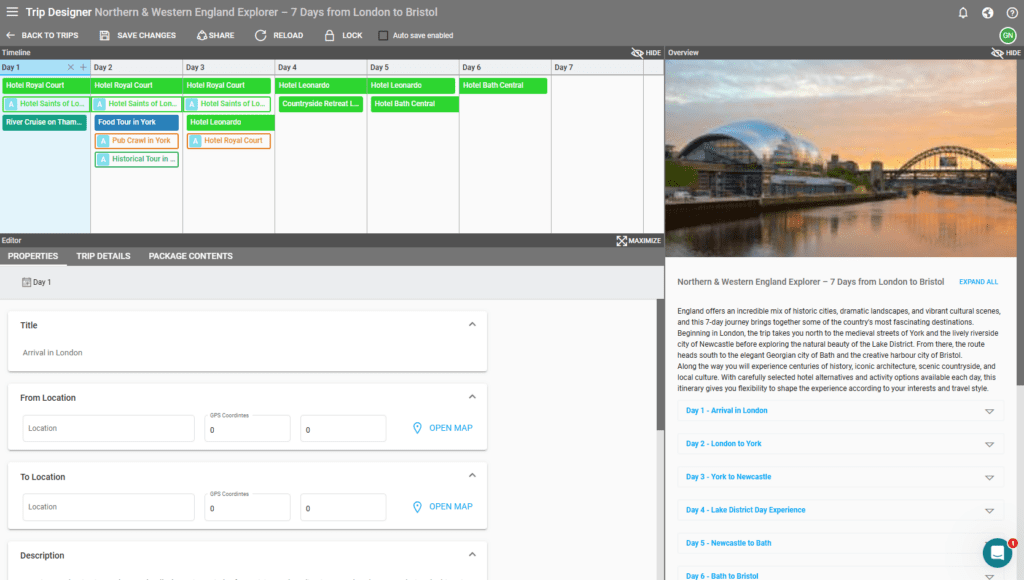
Task: Enable the Auto save checkbox
Action: (383, 36)
